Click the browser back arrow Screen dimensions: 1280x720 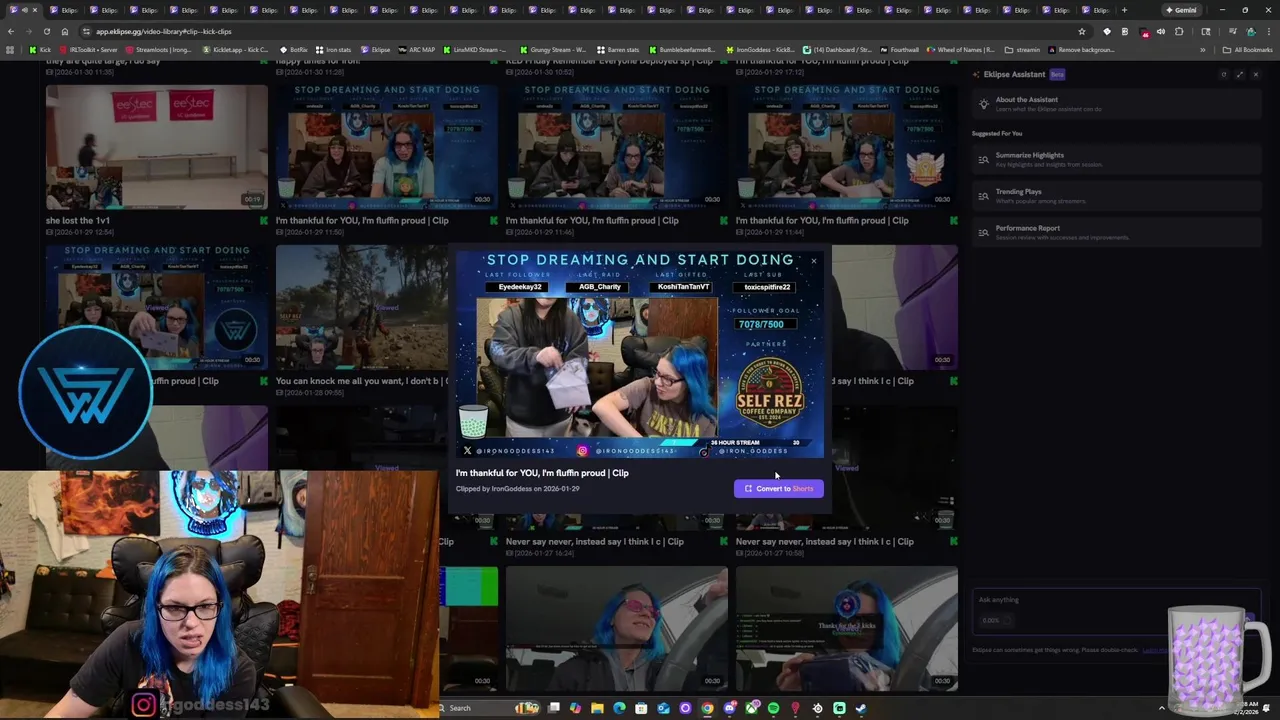click(11, 31)
